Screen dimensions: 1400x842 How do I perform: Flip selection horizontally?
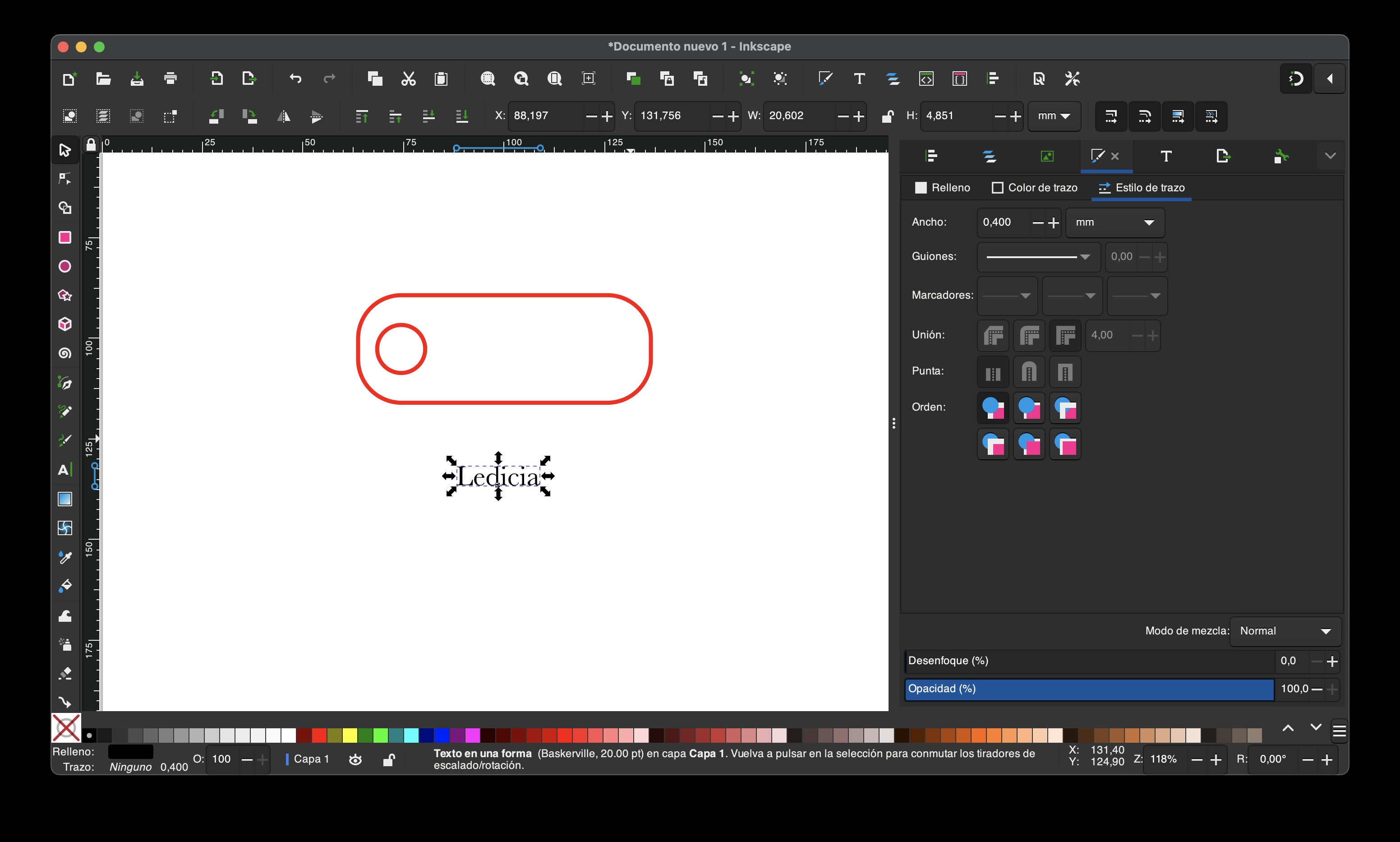(x=284, y=116)
